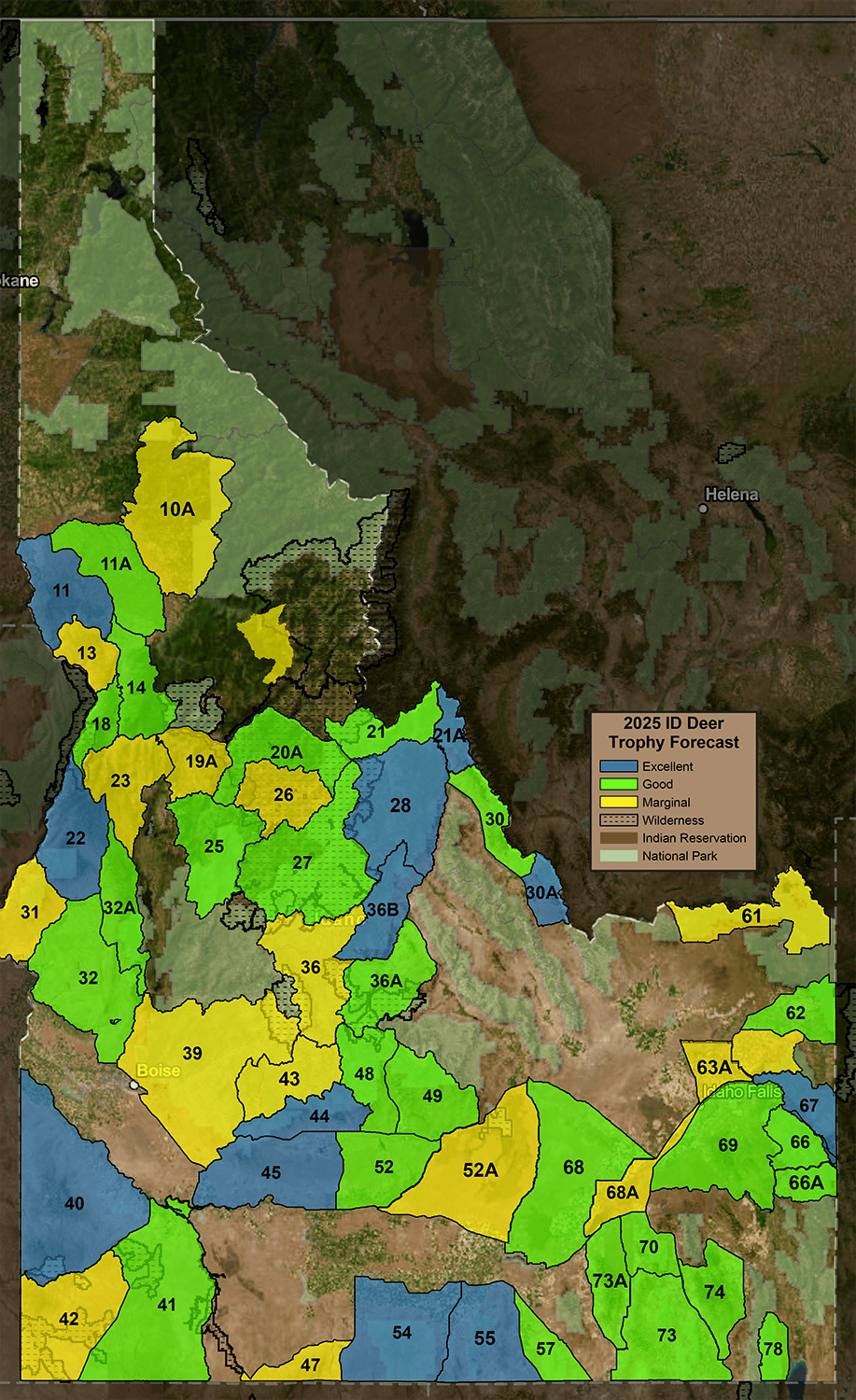Image resolution: width=856 pixels, height=1400 pixels.
Task: Select hunting unit 39
Action: click(192, 1054)
